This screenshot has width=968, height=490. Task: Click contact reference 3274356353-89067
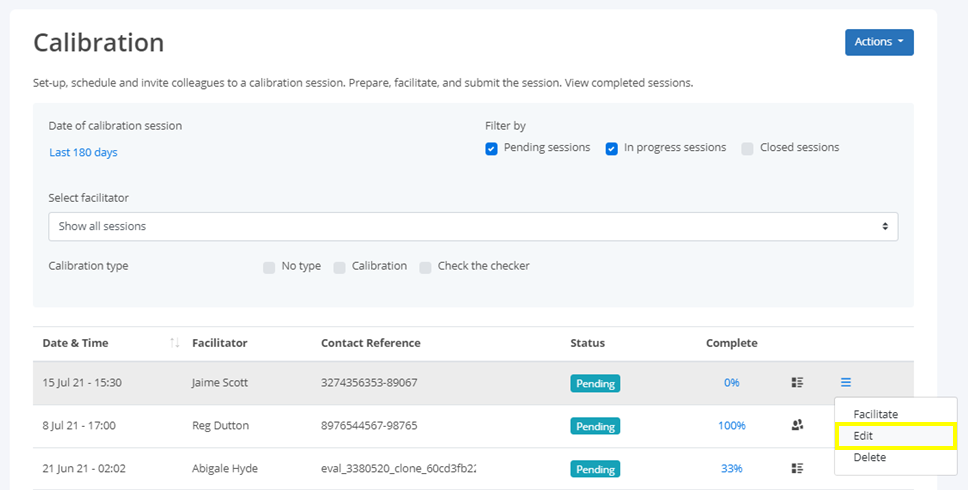(x=369, y=383)
